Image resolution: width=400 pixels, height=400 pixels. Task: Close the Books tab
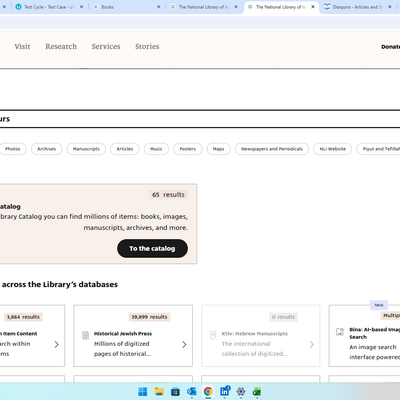tap(159, 7)
